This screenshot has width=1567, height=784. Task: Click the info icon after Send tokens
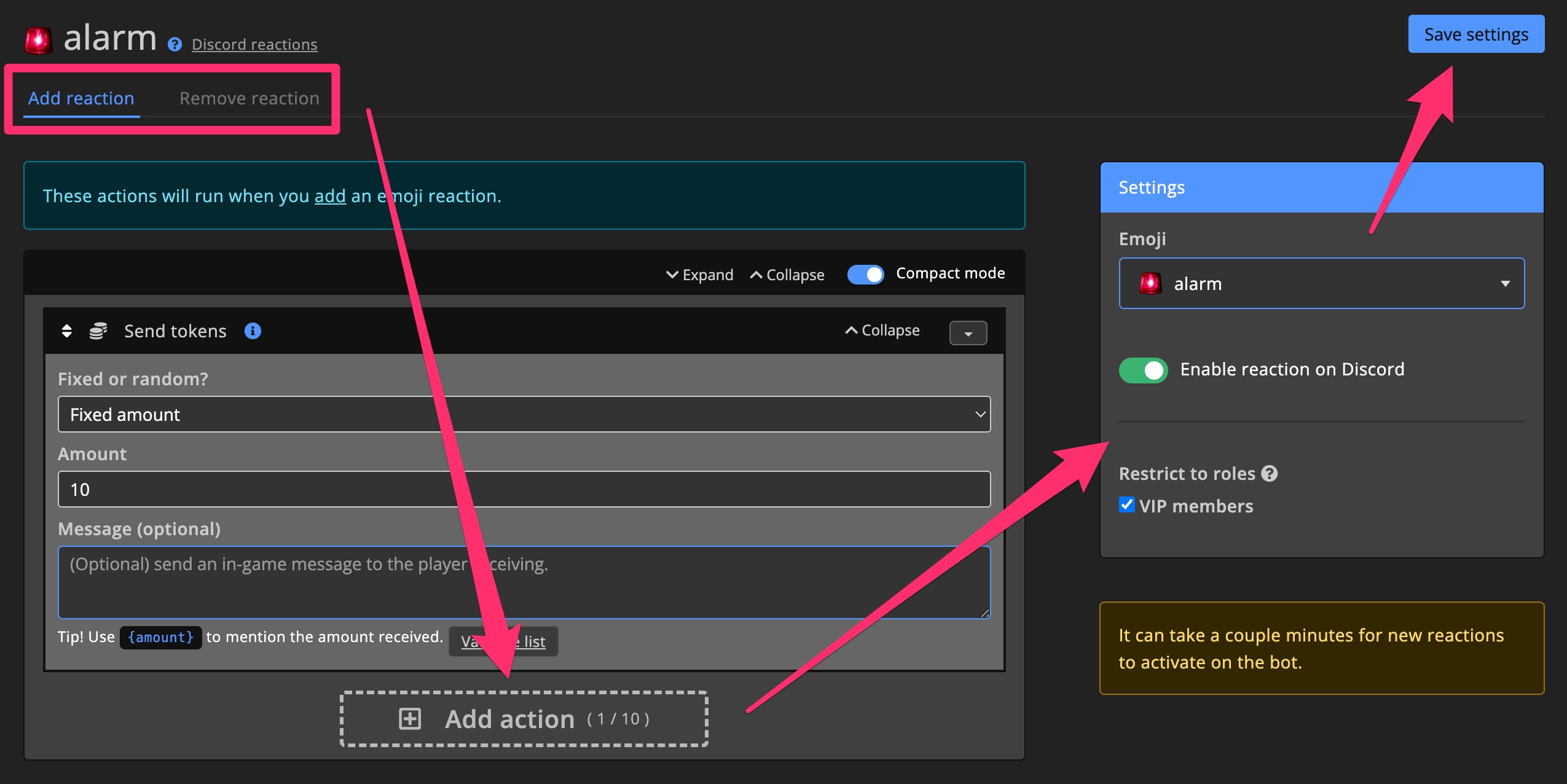pyautogui.click(x=253, y=331)
